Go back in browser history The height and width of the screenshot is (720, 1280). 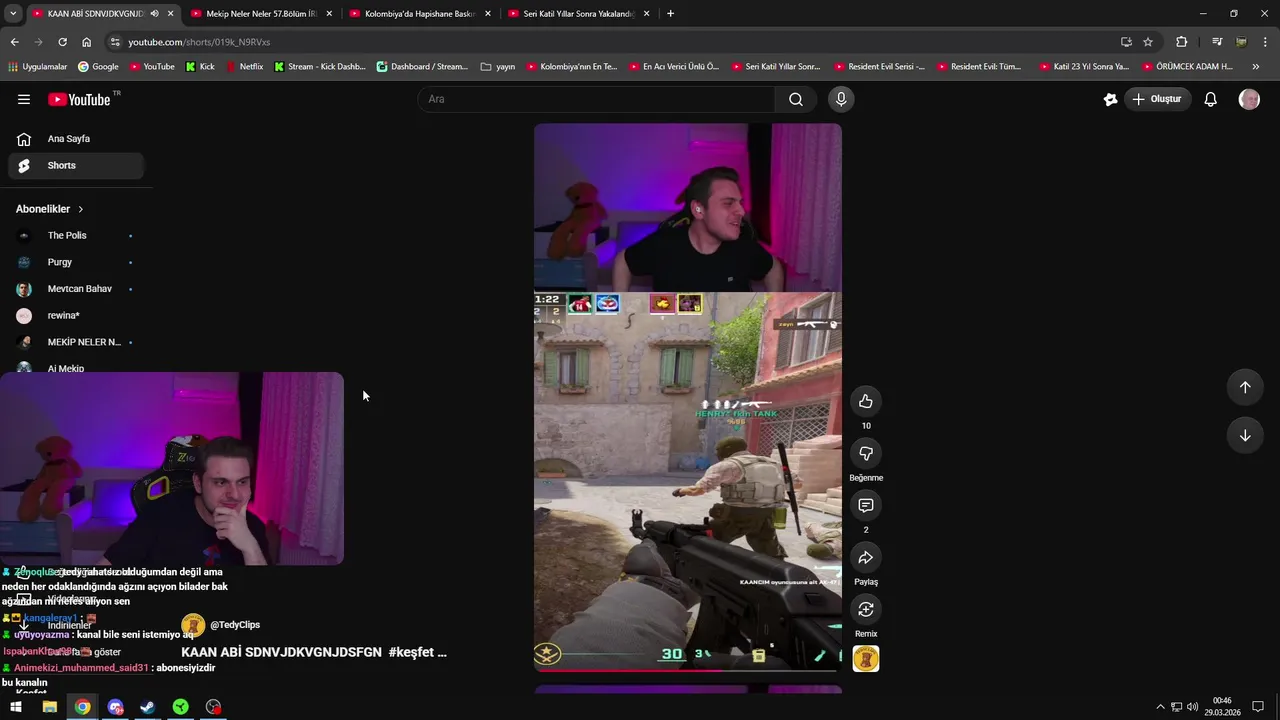14,42
